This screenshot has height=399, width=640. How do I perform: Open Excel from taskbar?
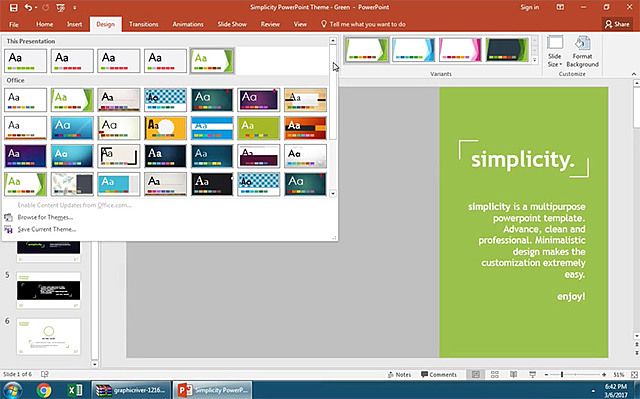(x=74, y=390)
